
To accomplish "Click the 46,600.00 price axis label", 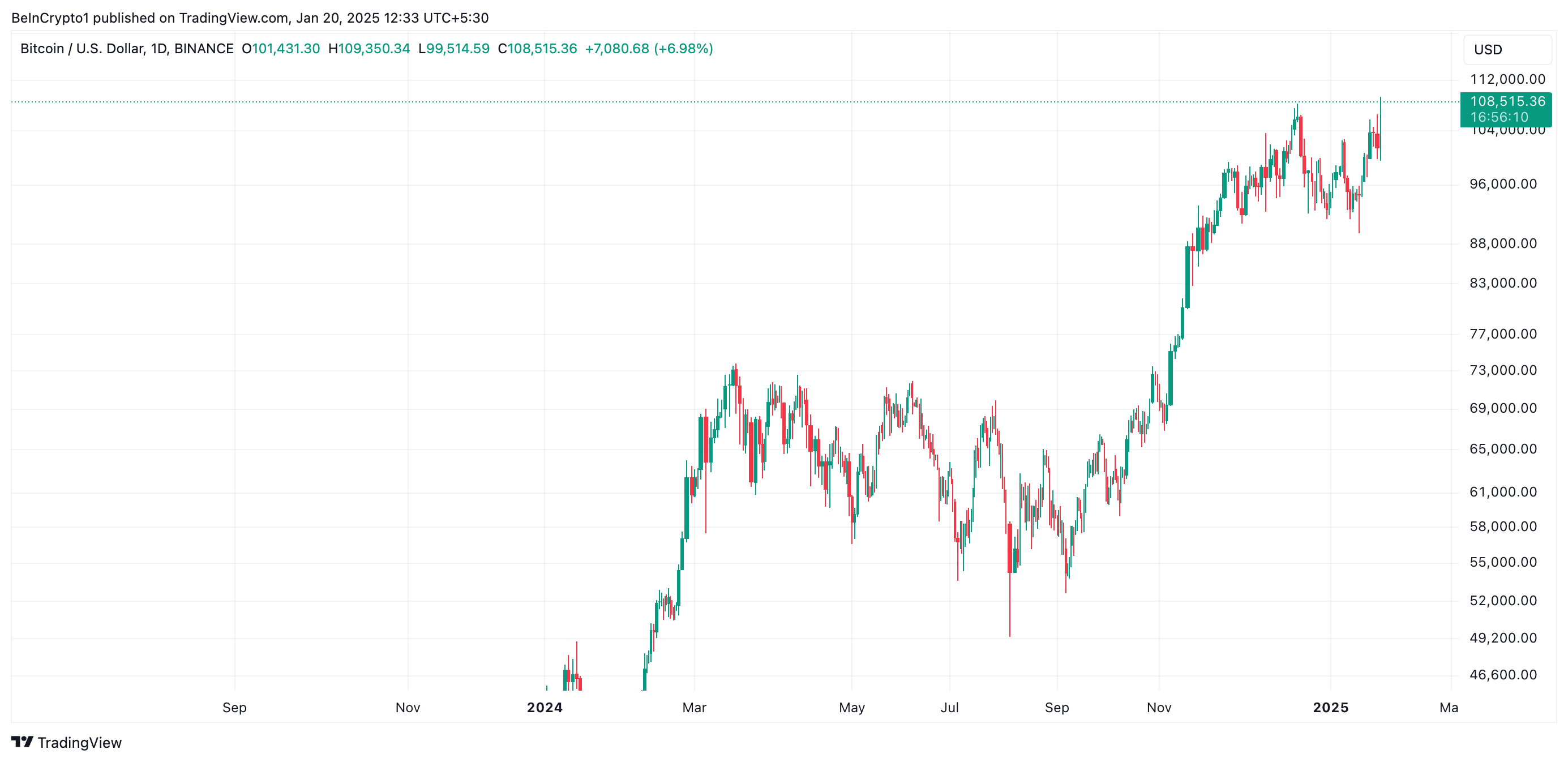I will (1503, 675).
